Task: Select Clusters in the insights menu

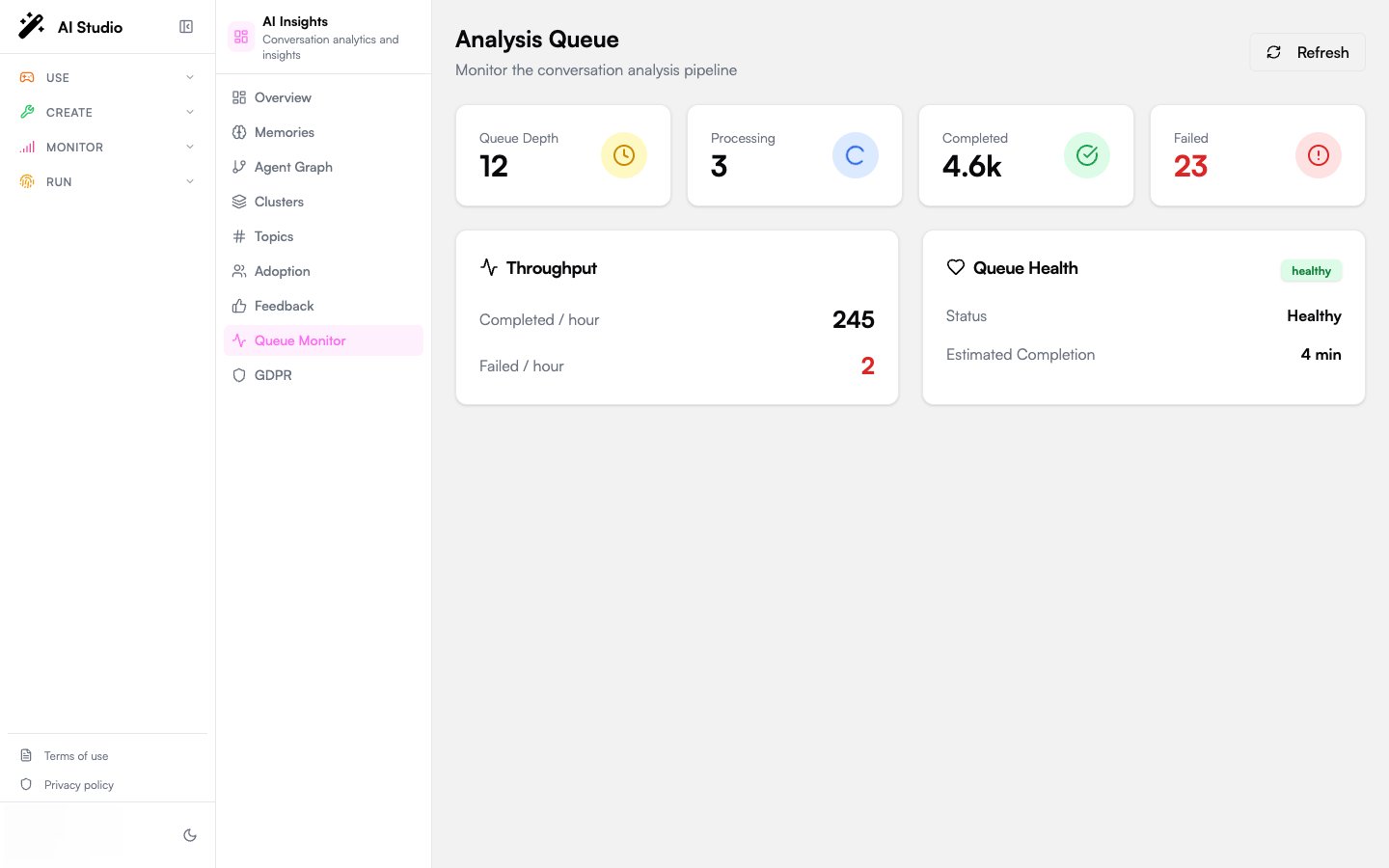Action: tap(323, 202)
